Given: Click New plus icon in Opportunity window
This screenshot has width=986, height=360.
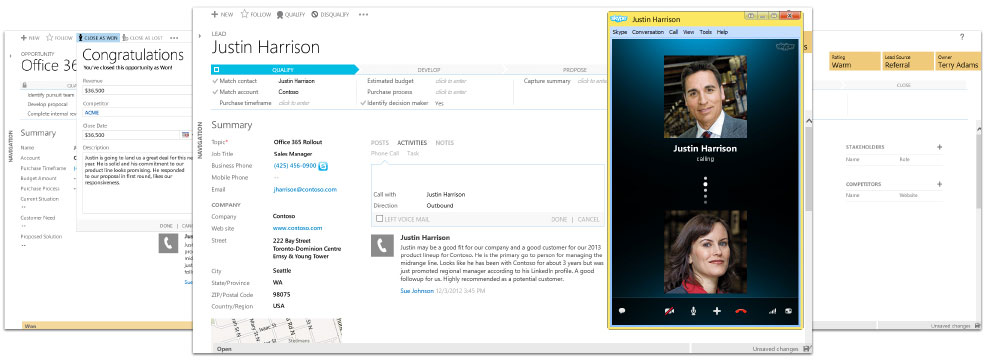Looking at the screenshot, I should click(x=24, y=38).
